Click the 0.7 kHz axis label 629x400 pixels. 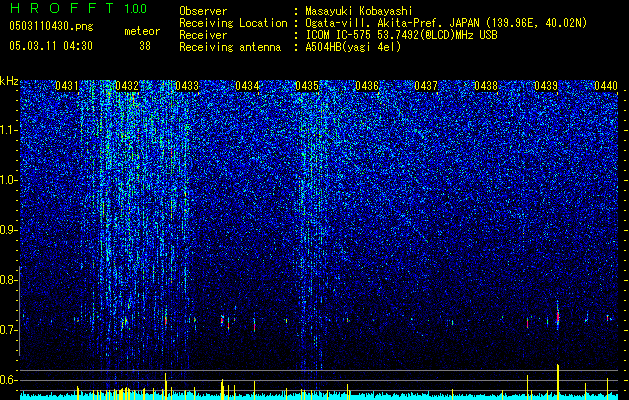click(x=9, y=330)
